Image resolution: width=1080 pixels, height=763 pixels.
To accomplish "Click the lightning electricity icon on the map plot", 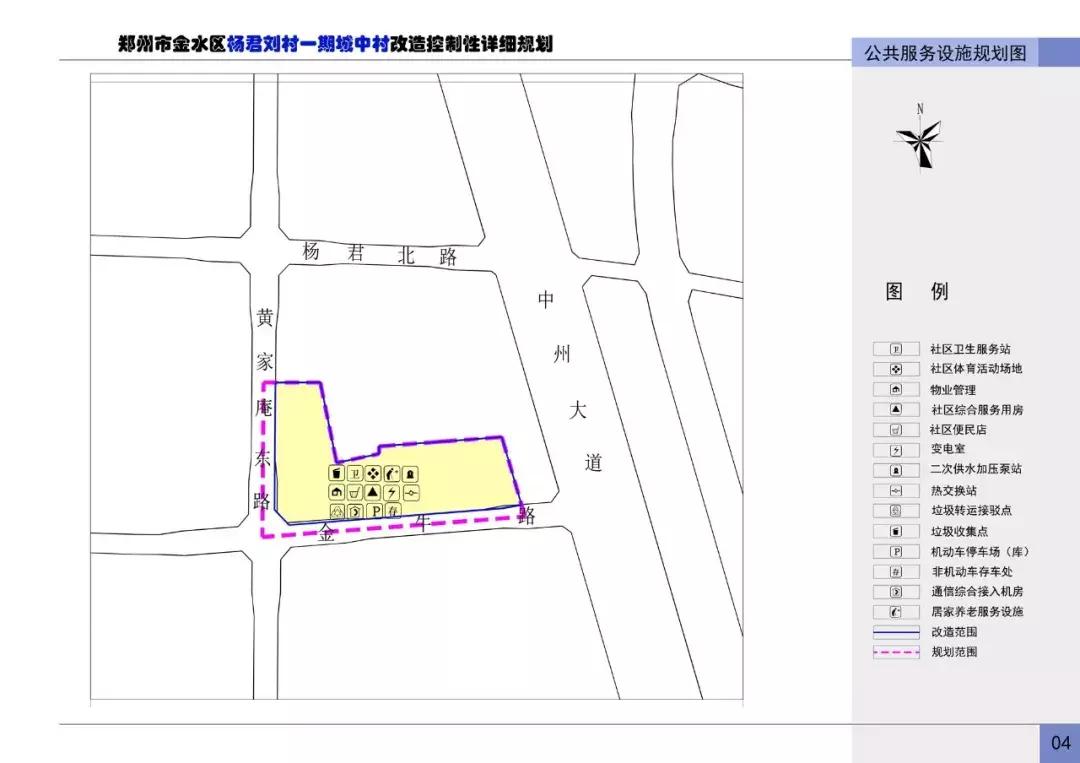I will pos(391,493).
